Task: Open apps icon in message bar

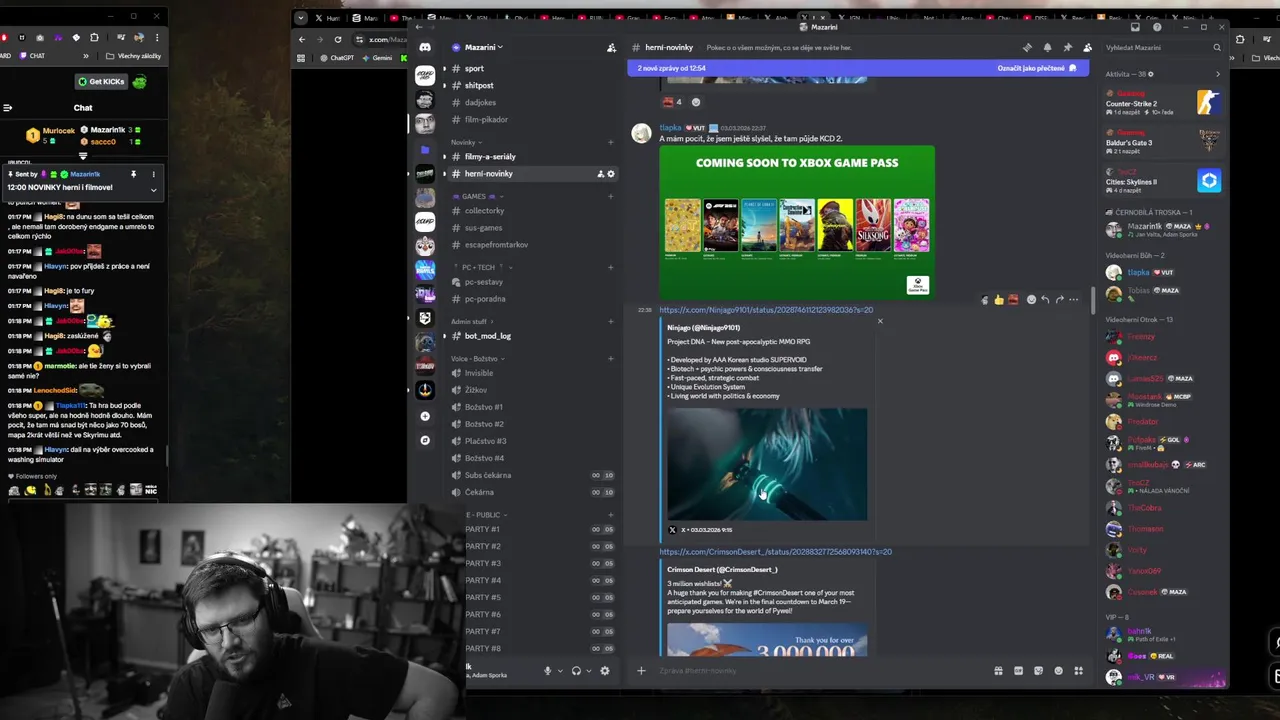Action: [1078, 671]
